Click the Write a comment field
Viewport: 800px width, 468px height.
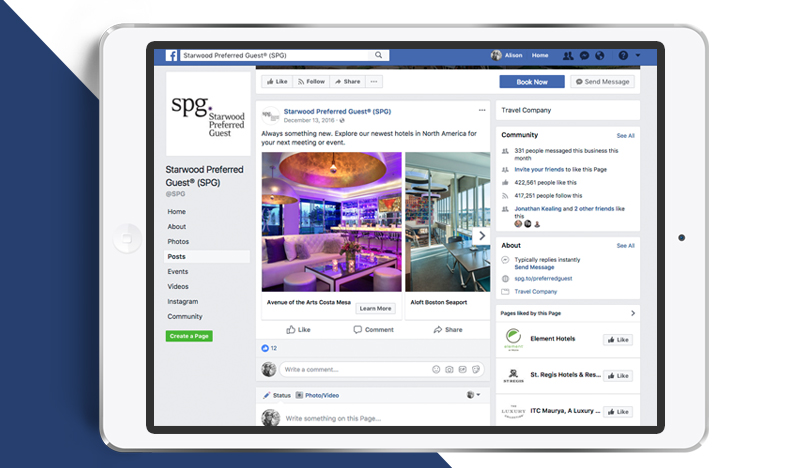pos(355,370)
